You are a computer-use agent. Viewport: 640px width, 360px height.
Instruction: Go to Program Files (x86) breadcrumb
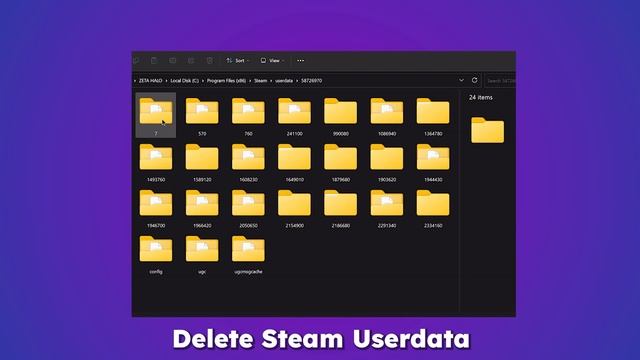[x=226, y=81]
